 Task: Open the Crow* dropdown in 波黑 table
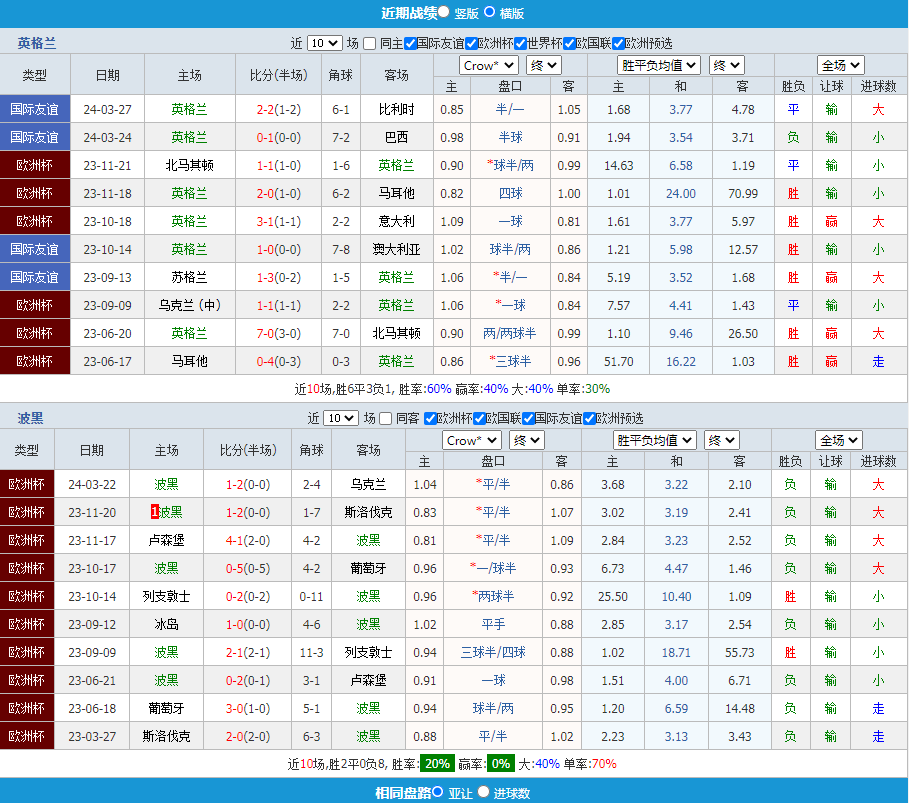click(472, 440)
